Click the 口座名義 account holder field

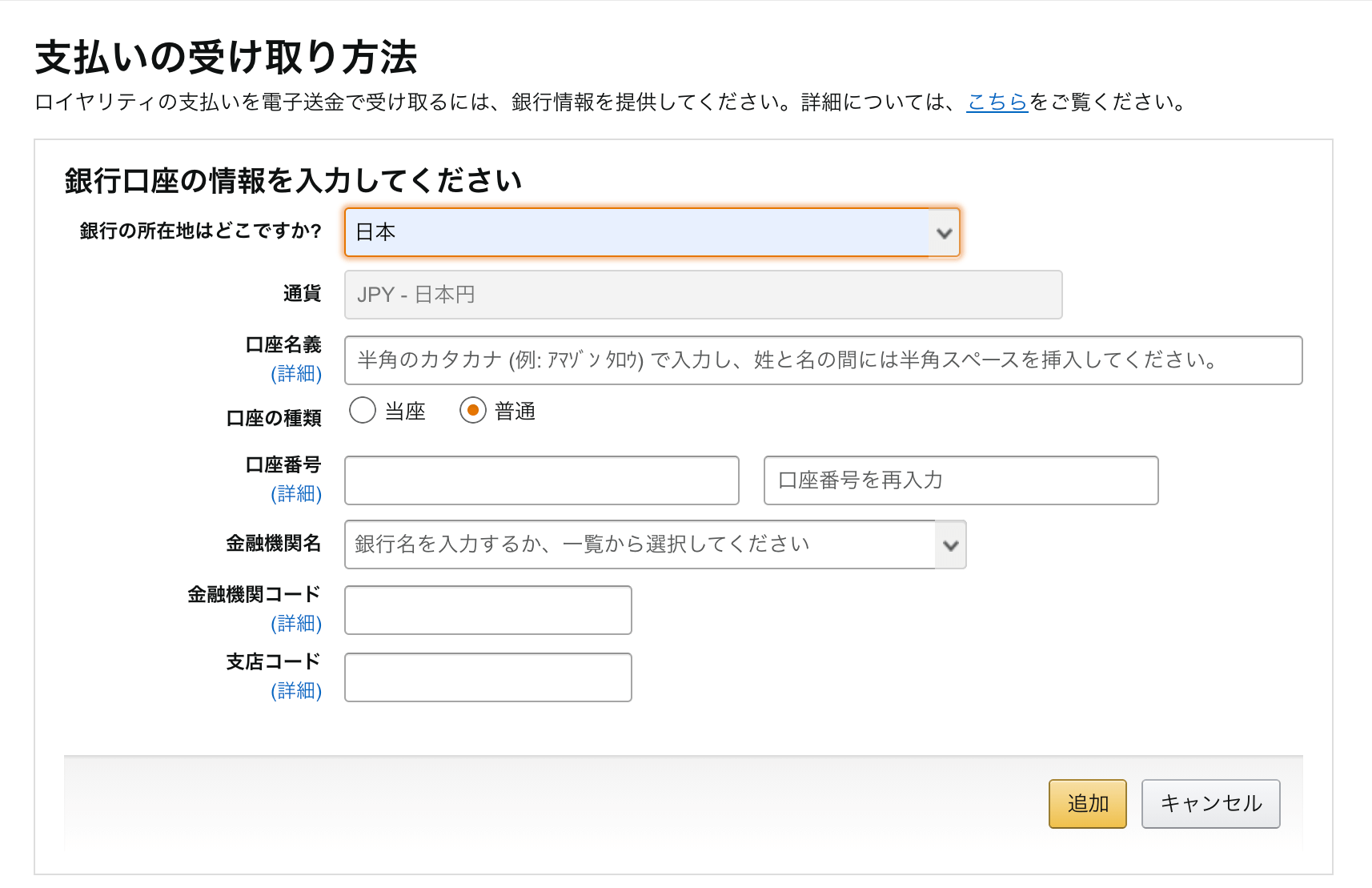(x=823, y=360)
